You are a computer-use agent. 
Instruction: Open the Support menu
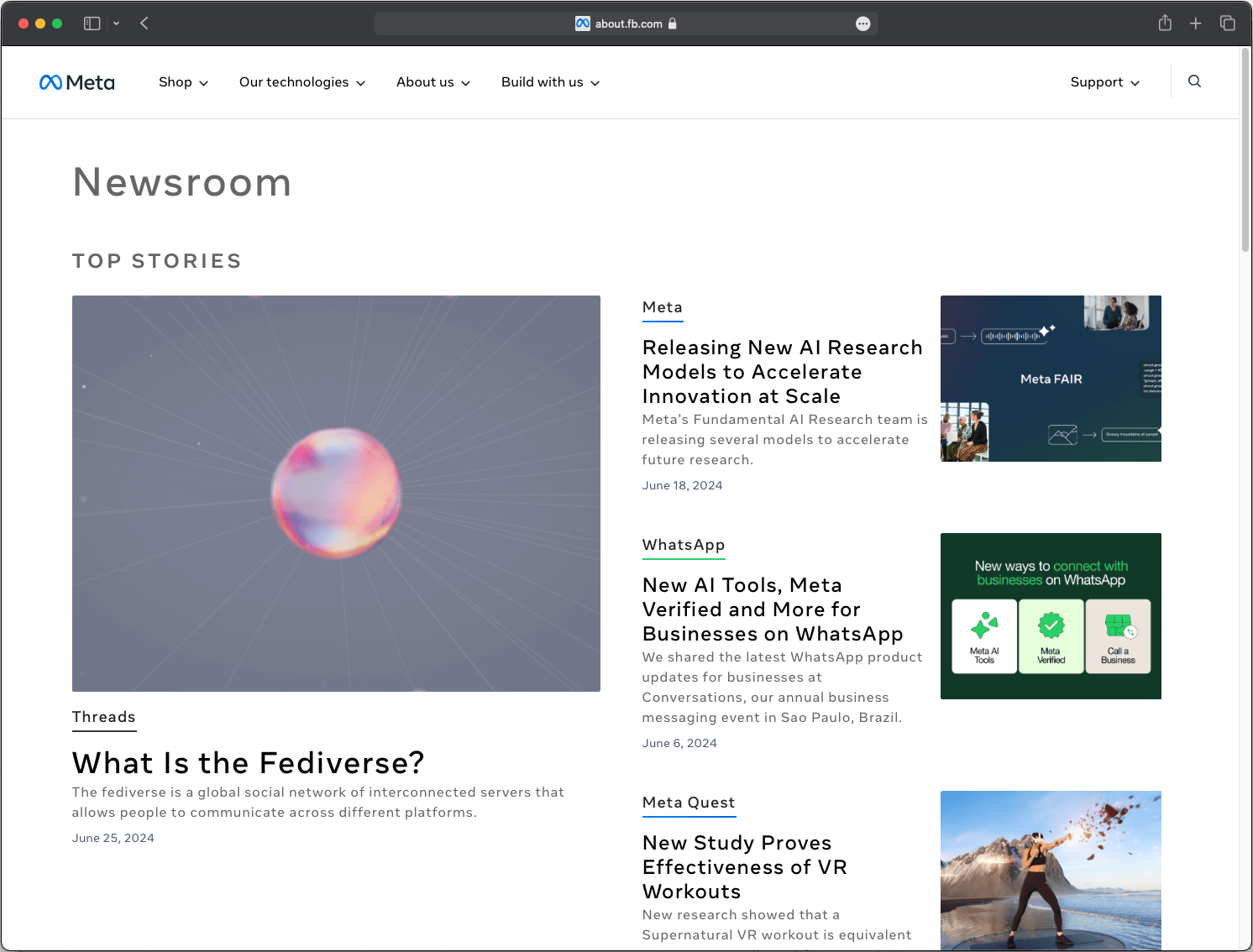coord(1104,81)
